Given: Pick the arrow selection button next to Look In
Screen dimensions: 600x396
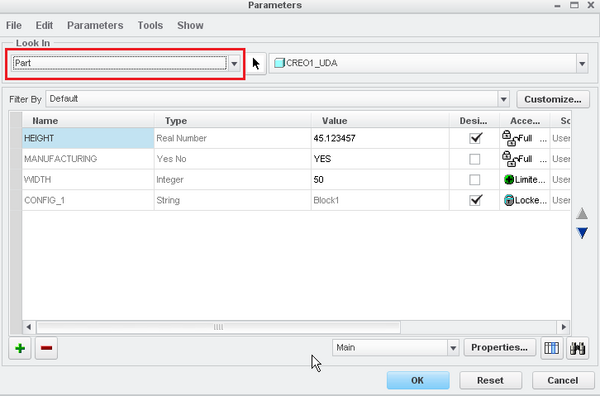Looking at the screenshot, I should click(256, 64).
